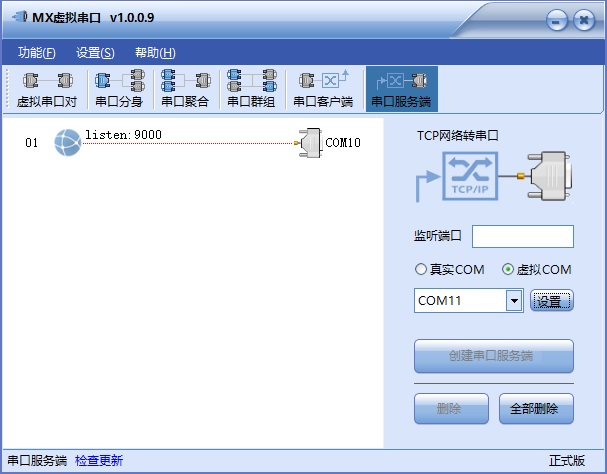Viewport: 607px width, 474px height.
Task: Click the 全部删除 button
Action: coord(536,409)
